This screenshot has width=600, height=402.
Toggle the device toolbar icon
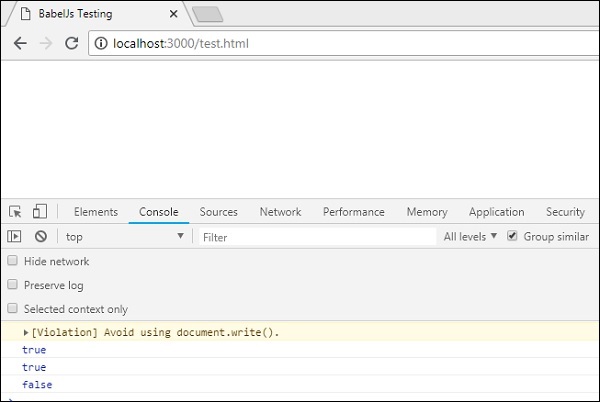(40, 212)
